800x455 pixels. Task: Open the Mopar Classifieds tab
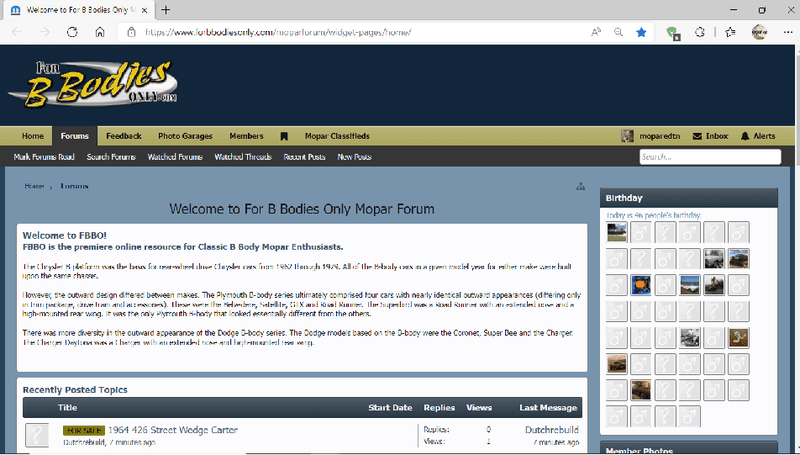click(x=335, y=136)
